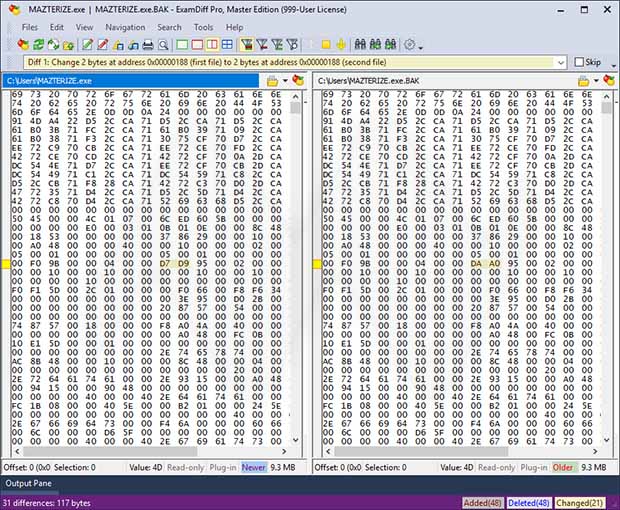Viewport: 620px width, 510px height.
Task: Click the yellow square current diff icon
Action: pyautogui.click(x=326, y=45)
